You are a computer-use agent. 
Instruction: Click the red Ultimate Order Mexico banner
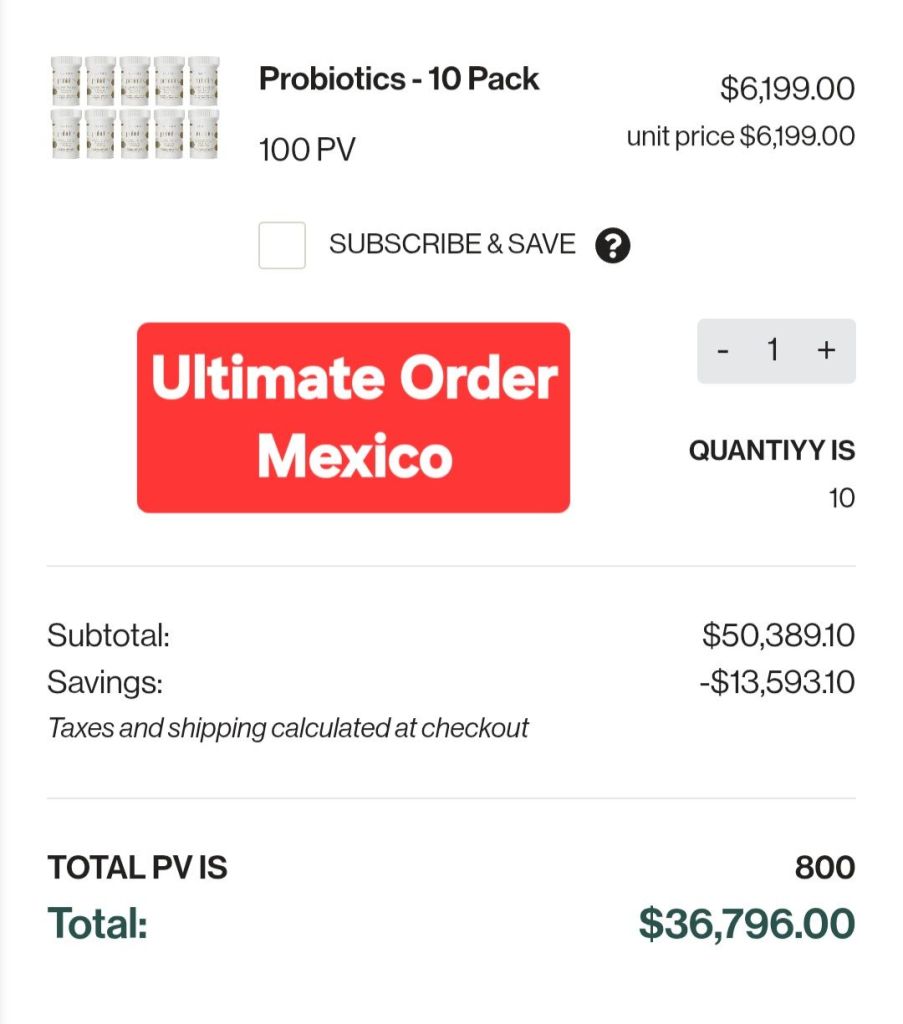click(x=353, y=417)
